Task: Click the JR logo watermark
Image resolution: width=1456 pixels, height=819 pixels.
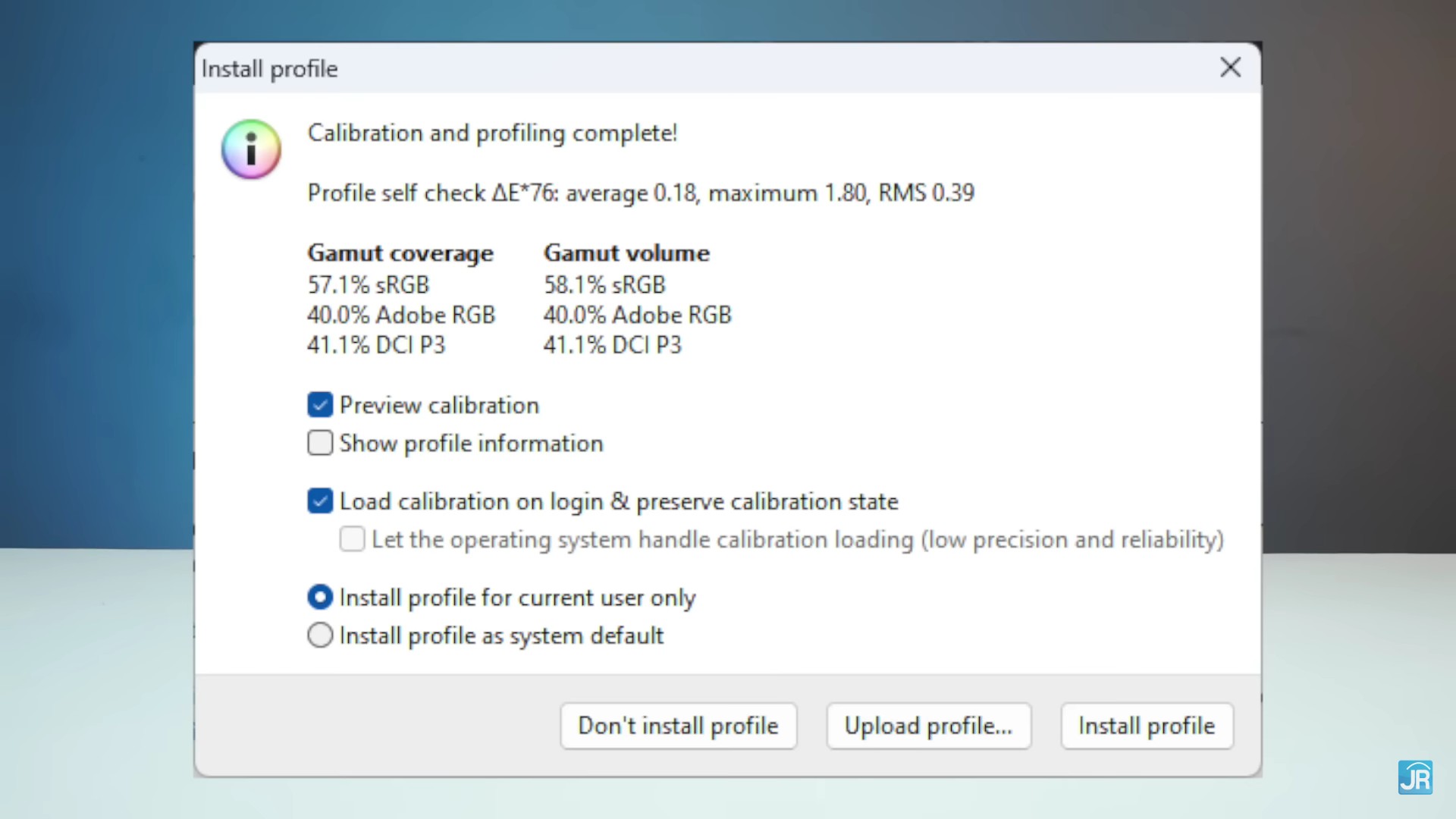Action: (1415, 777)
